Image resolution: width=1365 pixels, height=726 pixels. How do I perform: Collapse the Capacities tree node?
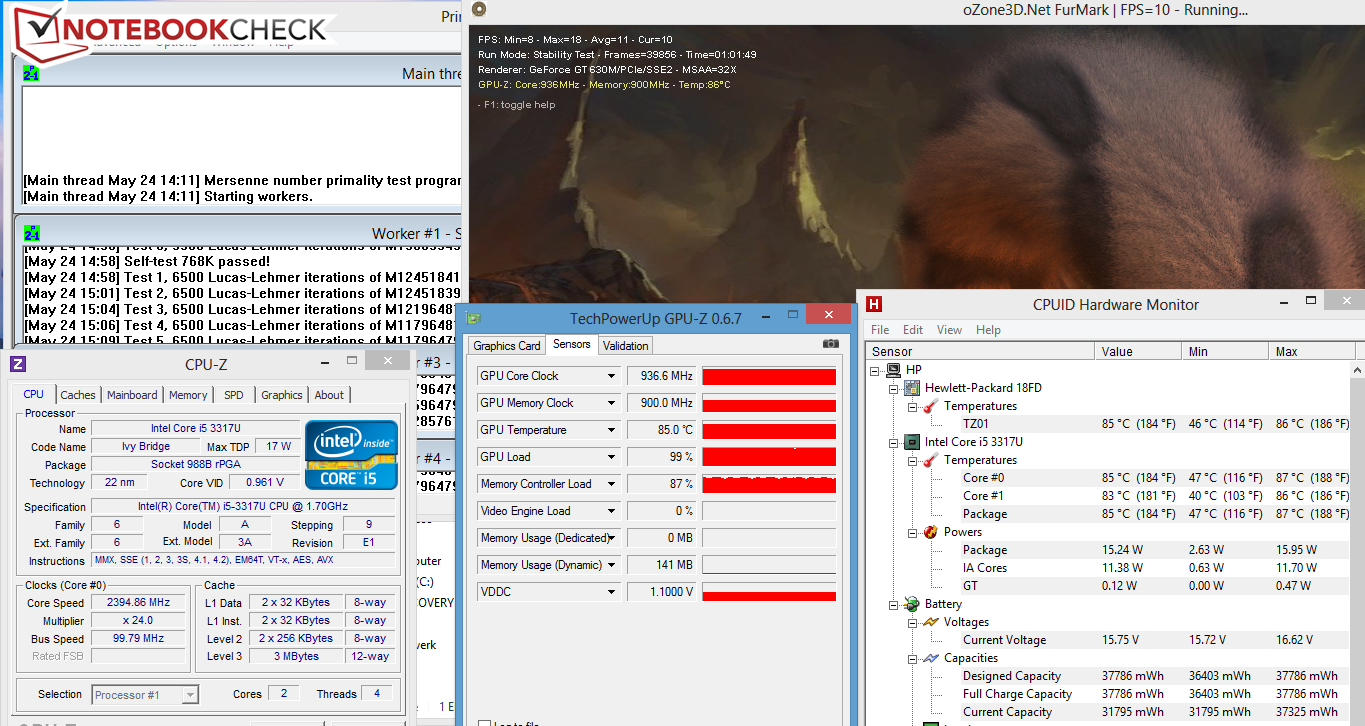[912, 658]
